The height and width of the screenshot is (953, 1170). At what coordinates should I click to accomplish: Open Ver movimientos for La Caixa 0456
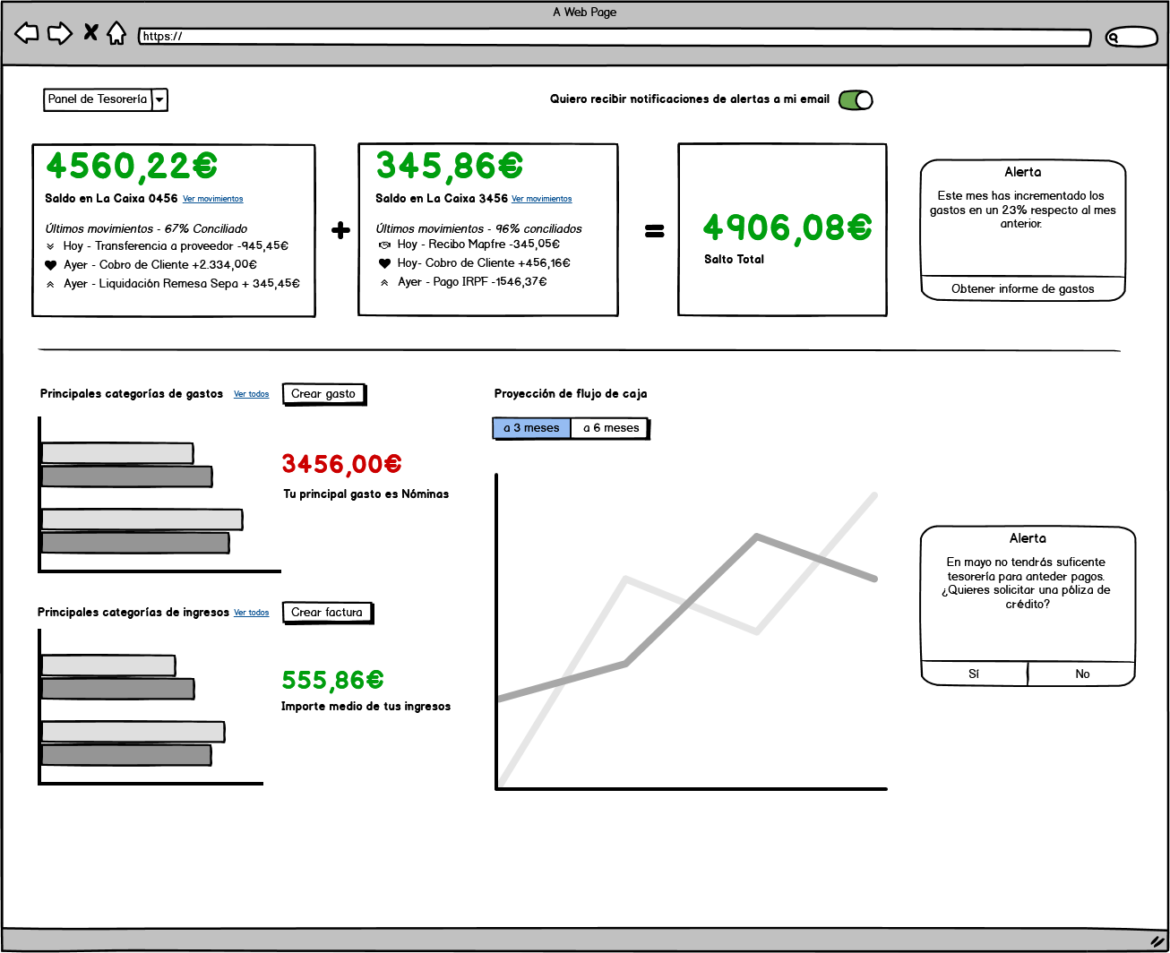coord(213,199)
